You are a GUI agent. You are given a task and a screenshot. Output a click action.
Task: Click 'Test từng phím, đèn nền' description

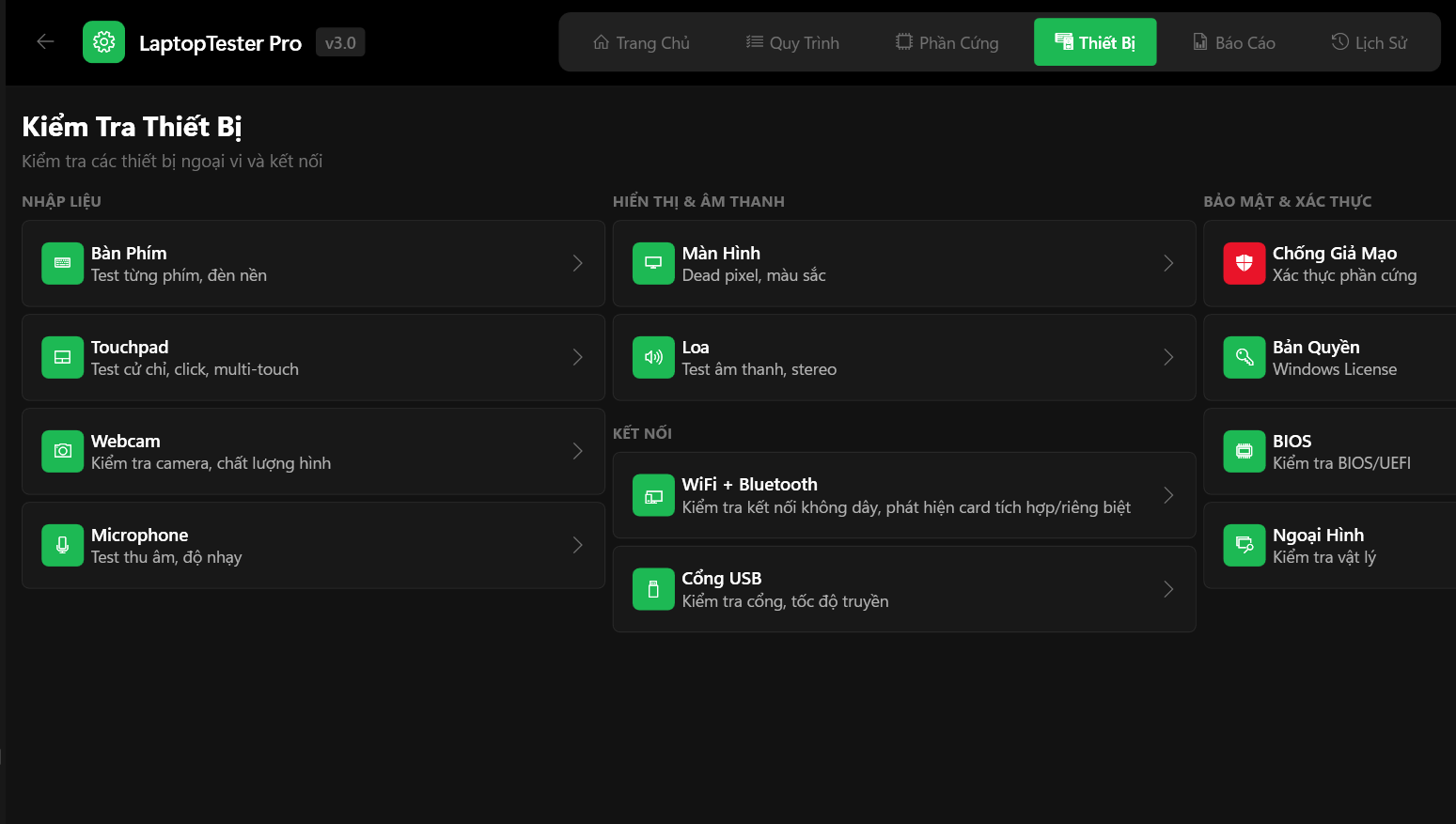click(179, 275)
